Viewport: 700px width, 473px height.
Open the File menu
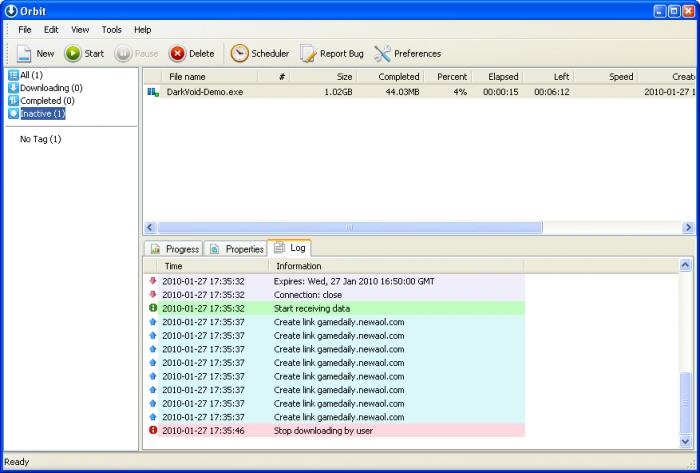(x=25, y=30)
